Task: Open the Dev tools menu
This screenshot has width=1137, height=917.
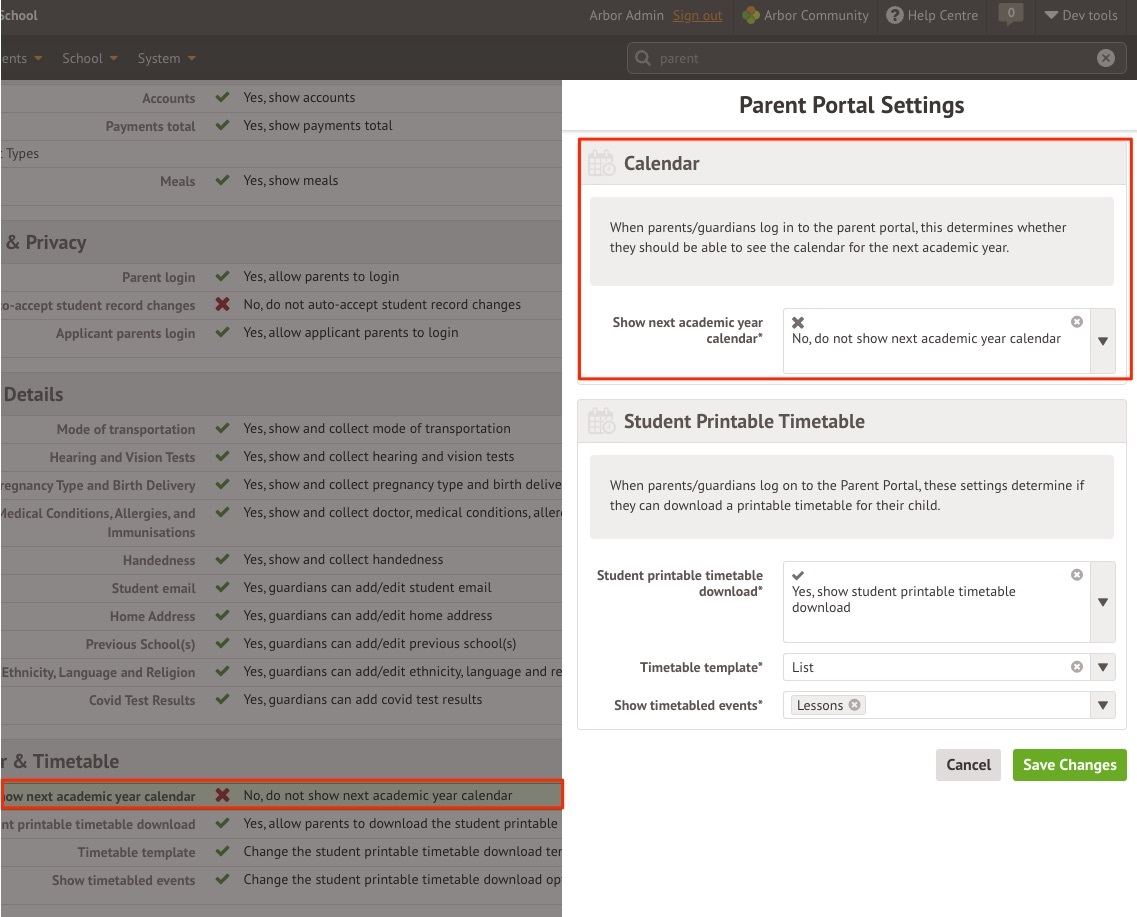Action: coord(1080,15)
